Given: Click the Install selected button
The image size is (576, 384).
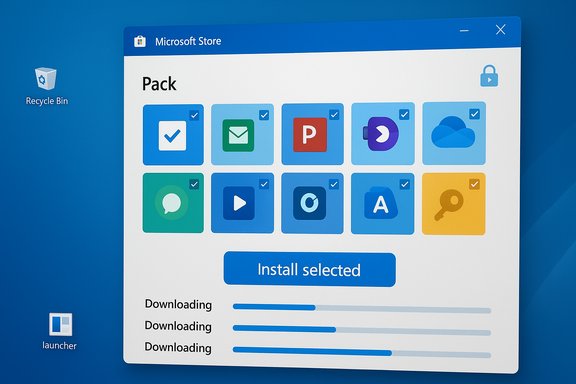Looking at the screenshot, I should pyautogui.click(x=310, y=269).
